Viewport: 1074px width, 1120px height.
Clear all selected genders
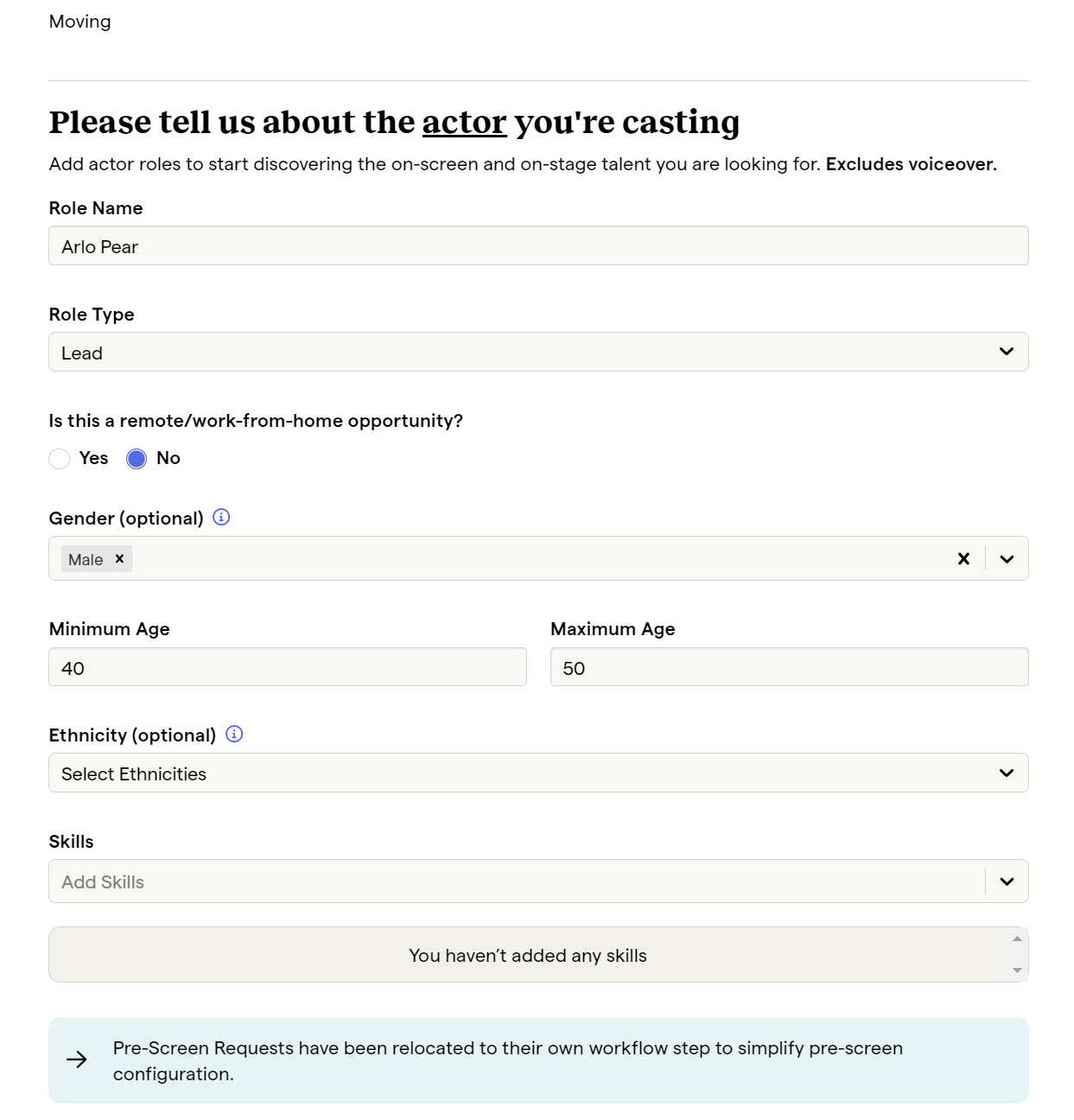(x=963, y=558)
